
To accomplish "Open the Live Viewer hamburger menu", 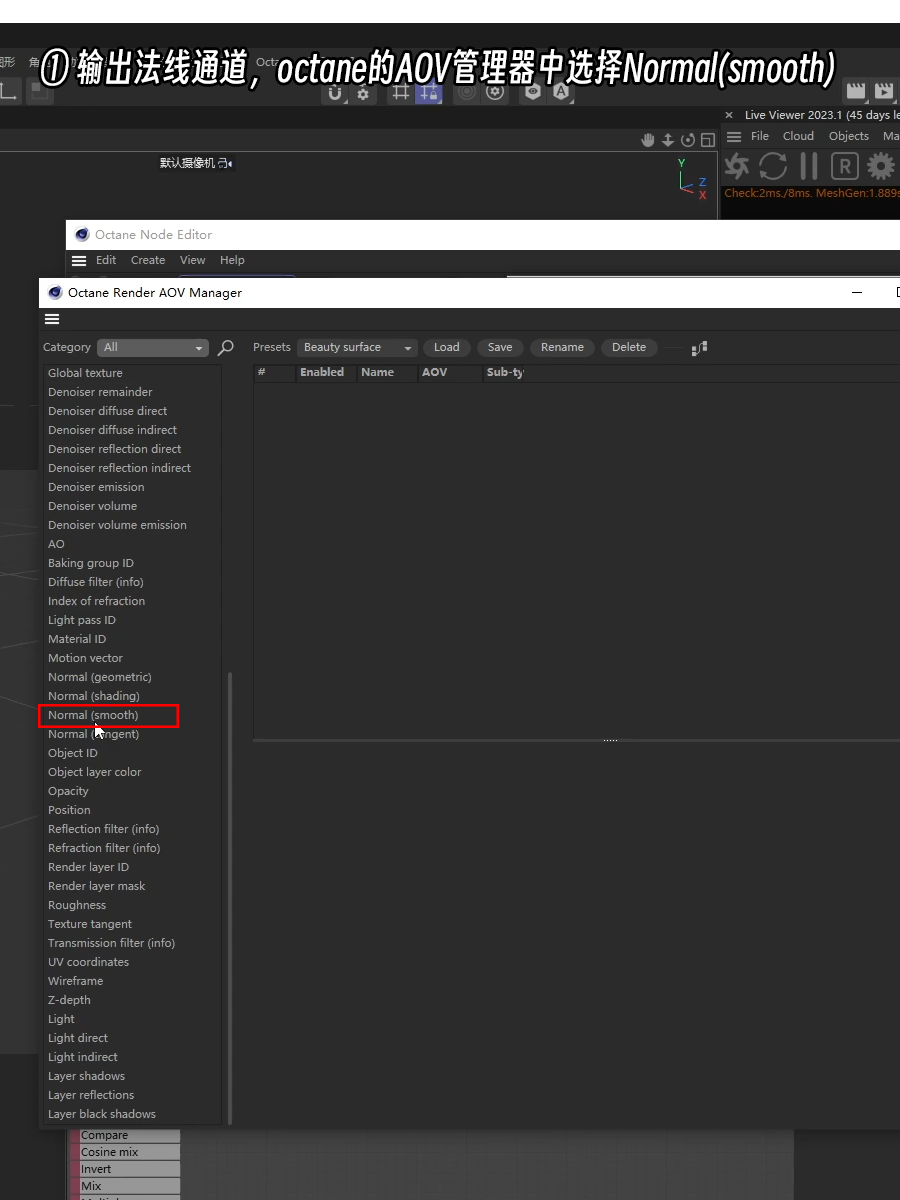I will click(x=734, y=136).
